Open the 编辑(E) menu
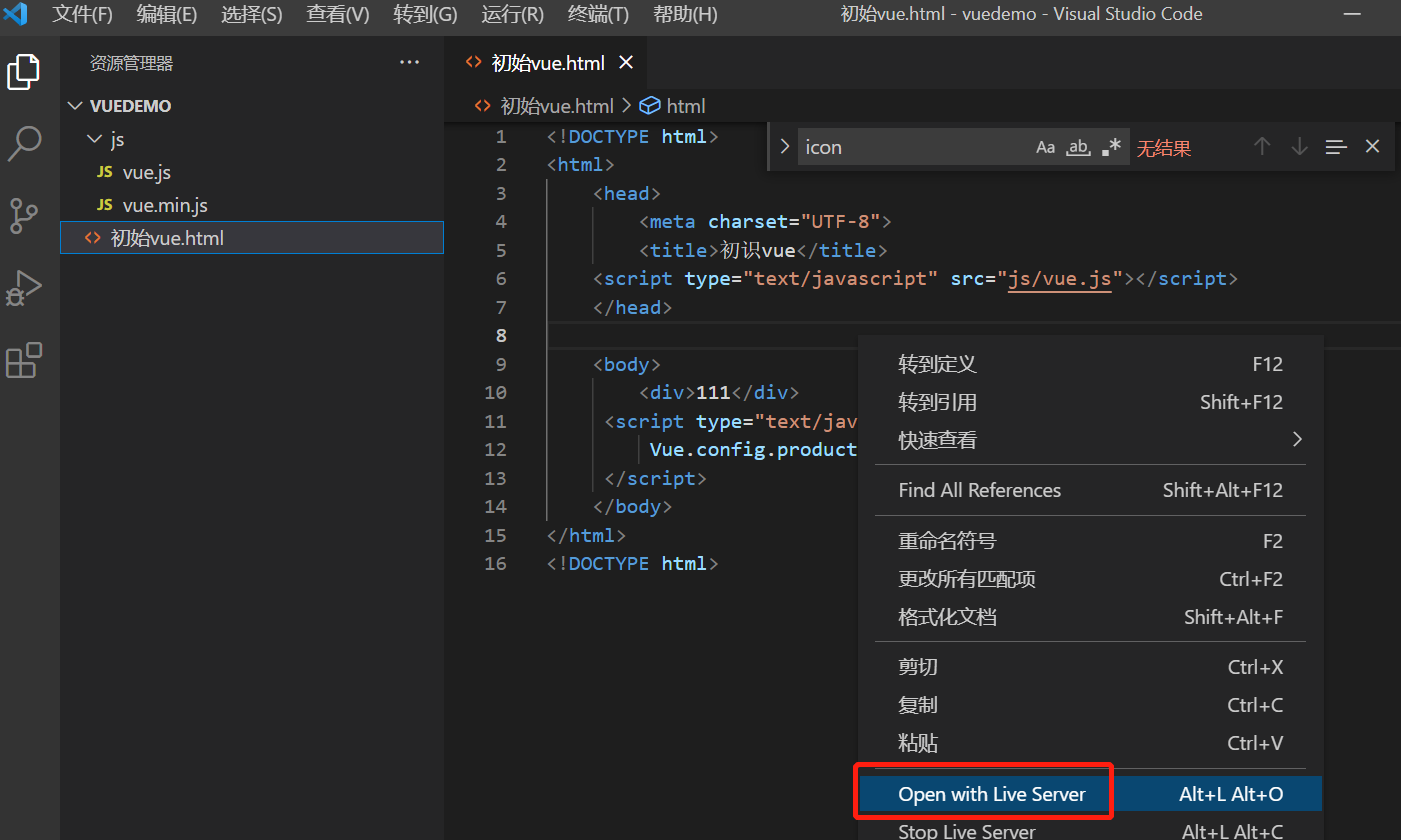The image size is (1401, 840). 167,14
